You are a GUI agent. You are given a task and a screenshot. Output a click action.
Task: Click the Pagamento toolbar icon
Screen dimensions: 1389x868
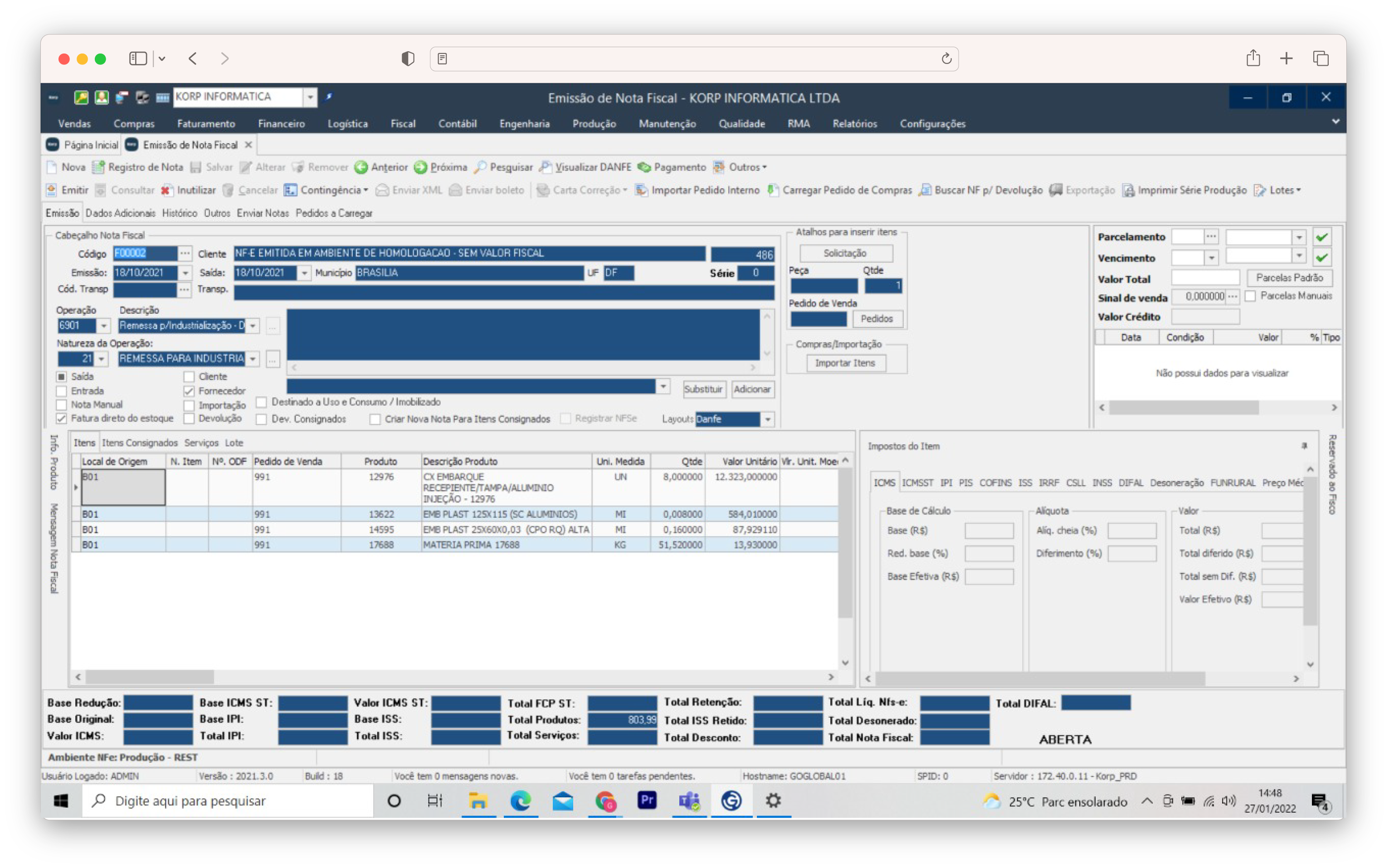(x=644, y=167)
